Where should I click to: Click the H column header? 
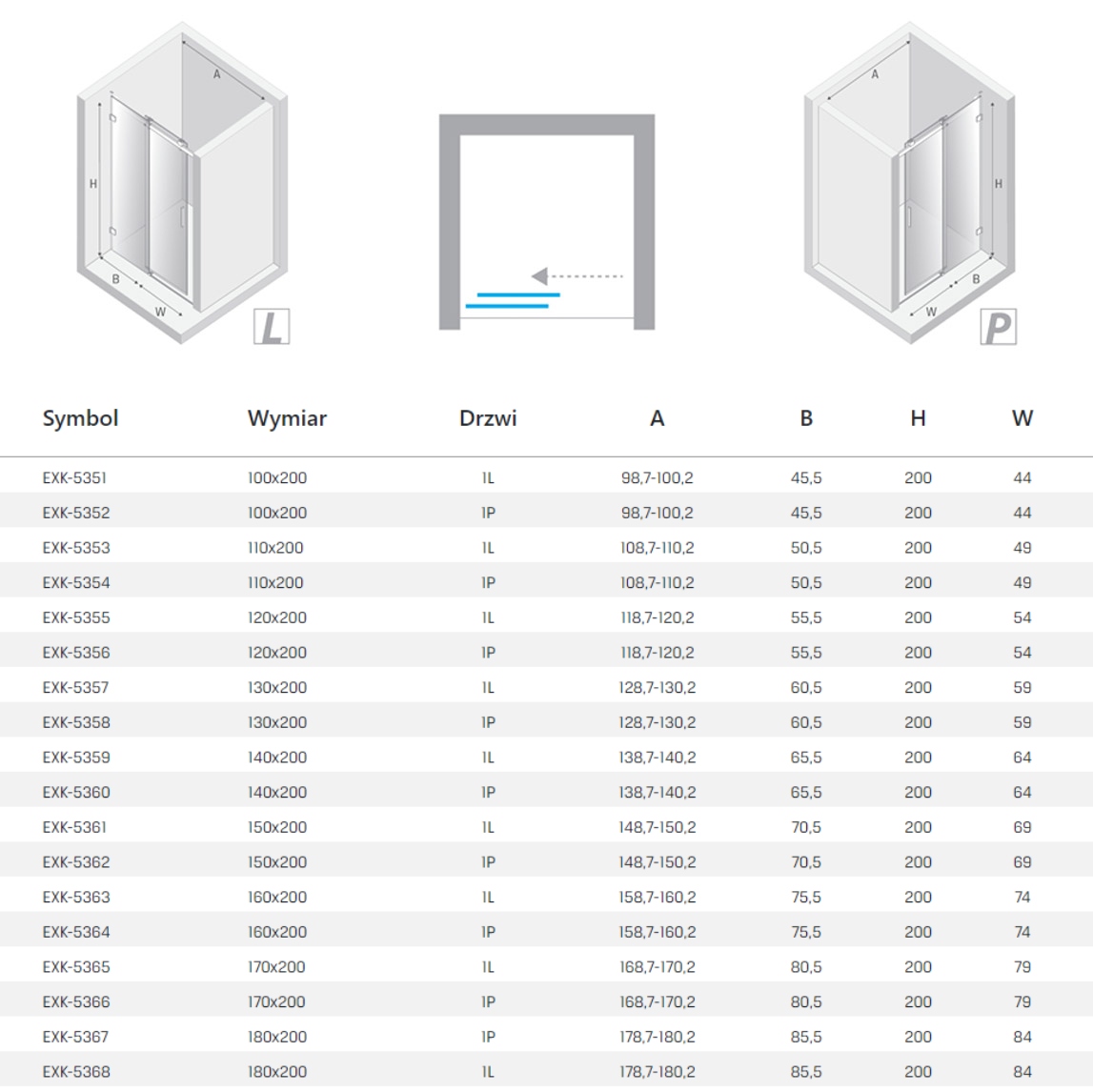(918, 418)
